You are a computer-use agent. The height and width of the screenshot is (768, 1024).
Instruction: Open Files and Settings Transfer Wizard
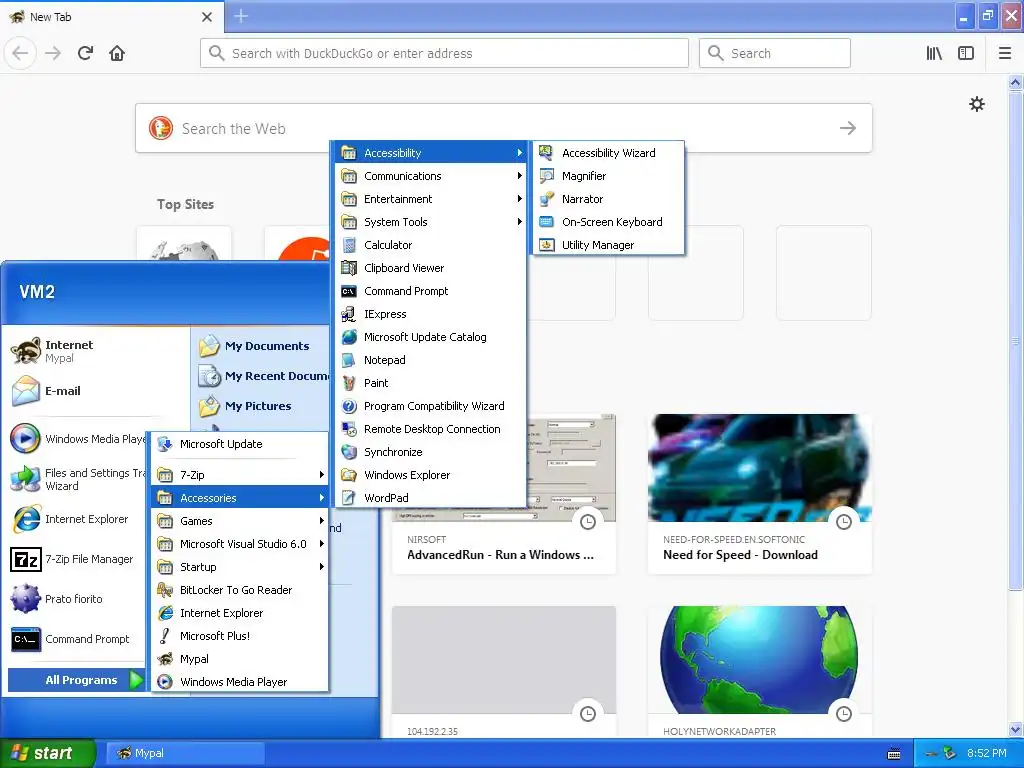click(x=77, y=479)
